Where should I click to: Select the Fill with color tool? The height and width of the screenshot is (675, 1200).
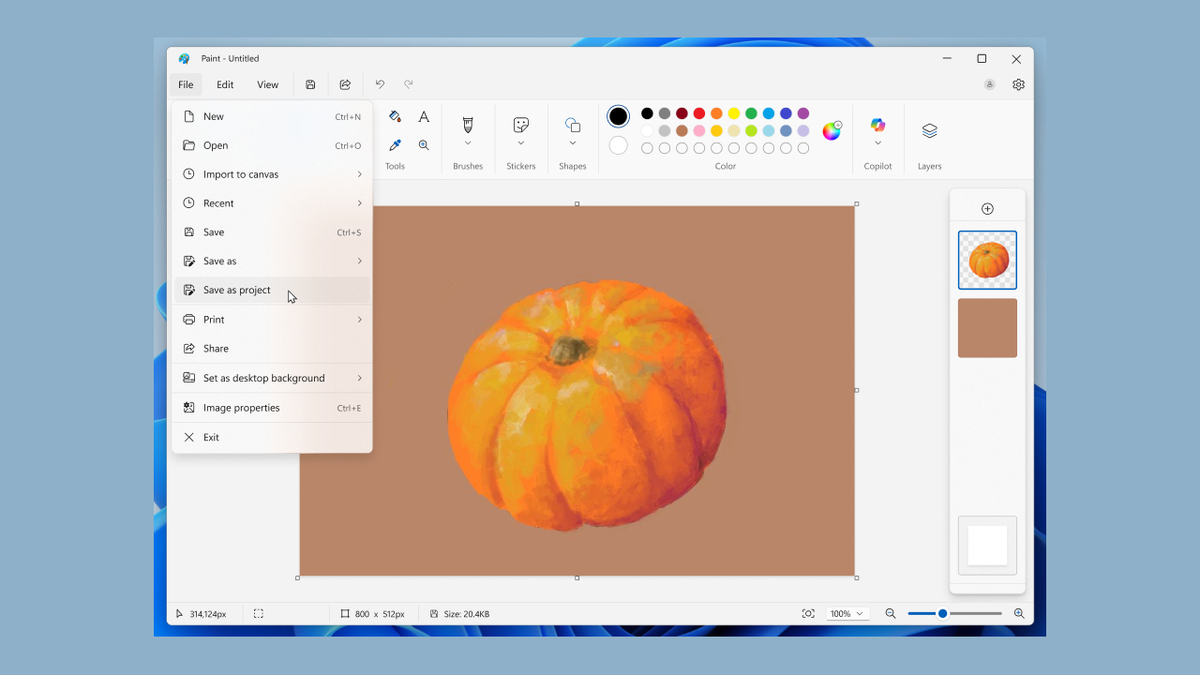(x=394, y=116)
